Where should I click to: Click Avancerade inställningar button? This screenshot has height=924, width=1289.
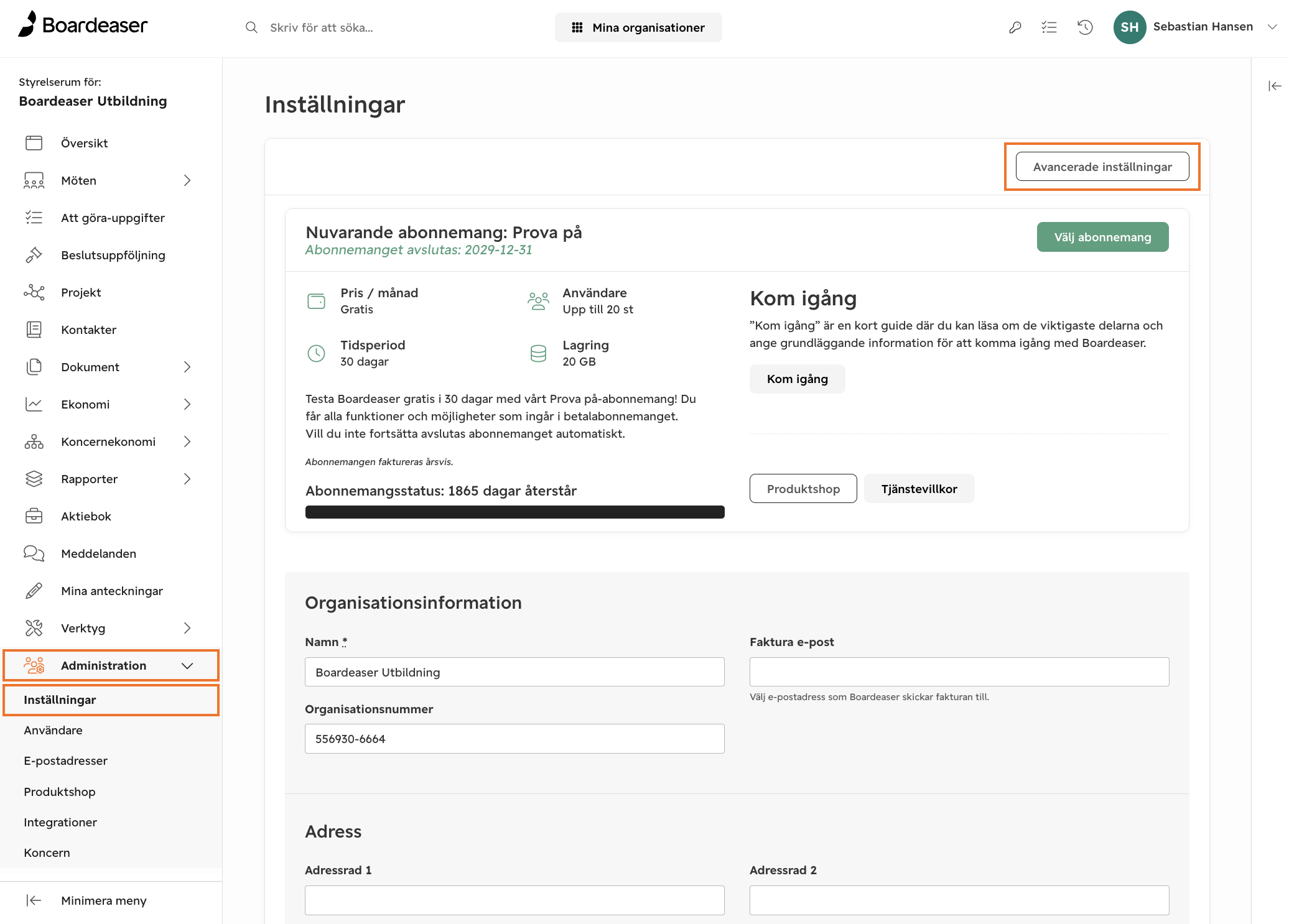(1102, 167)
